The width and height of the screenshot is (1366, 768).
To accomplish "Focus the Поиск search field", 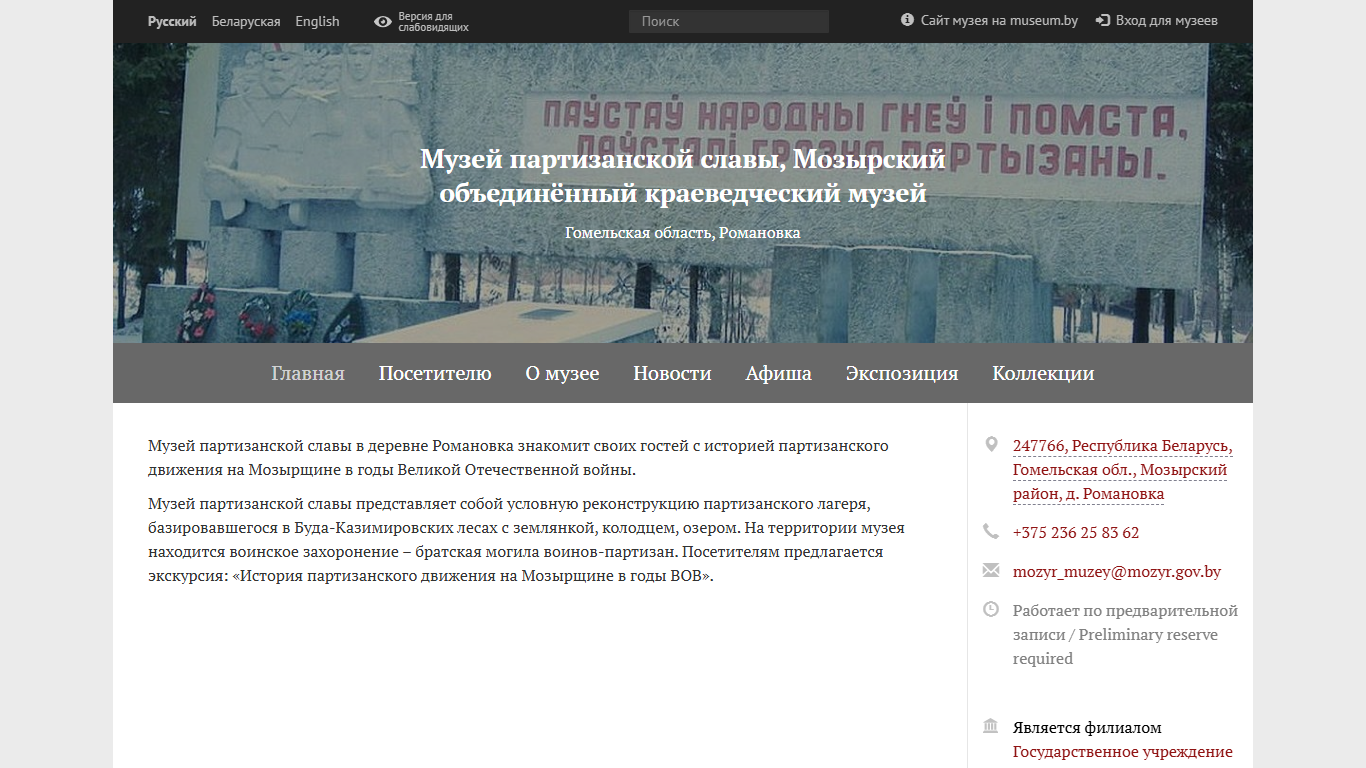I will 729,21.
